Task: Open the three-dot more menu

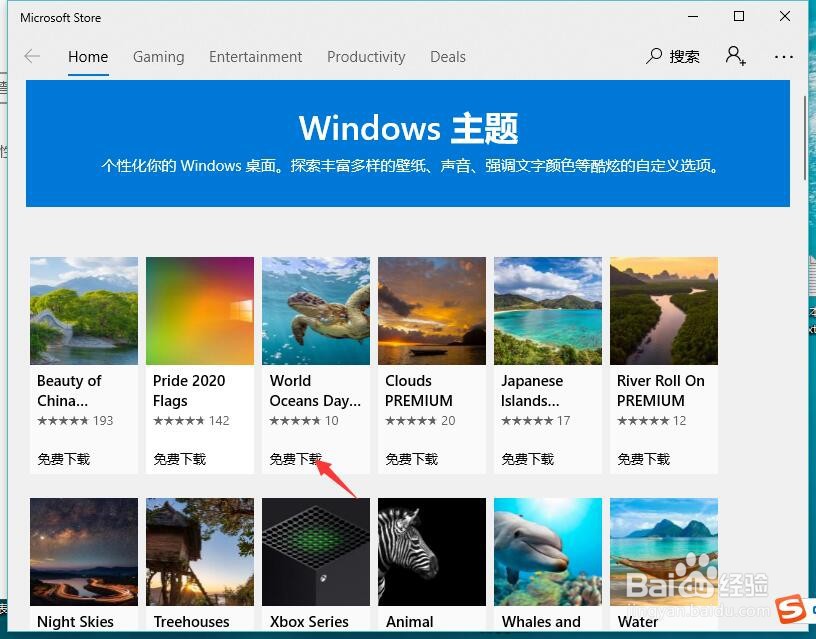Action: point(783,57)
